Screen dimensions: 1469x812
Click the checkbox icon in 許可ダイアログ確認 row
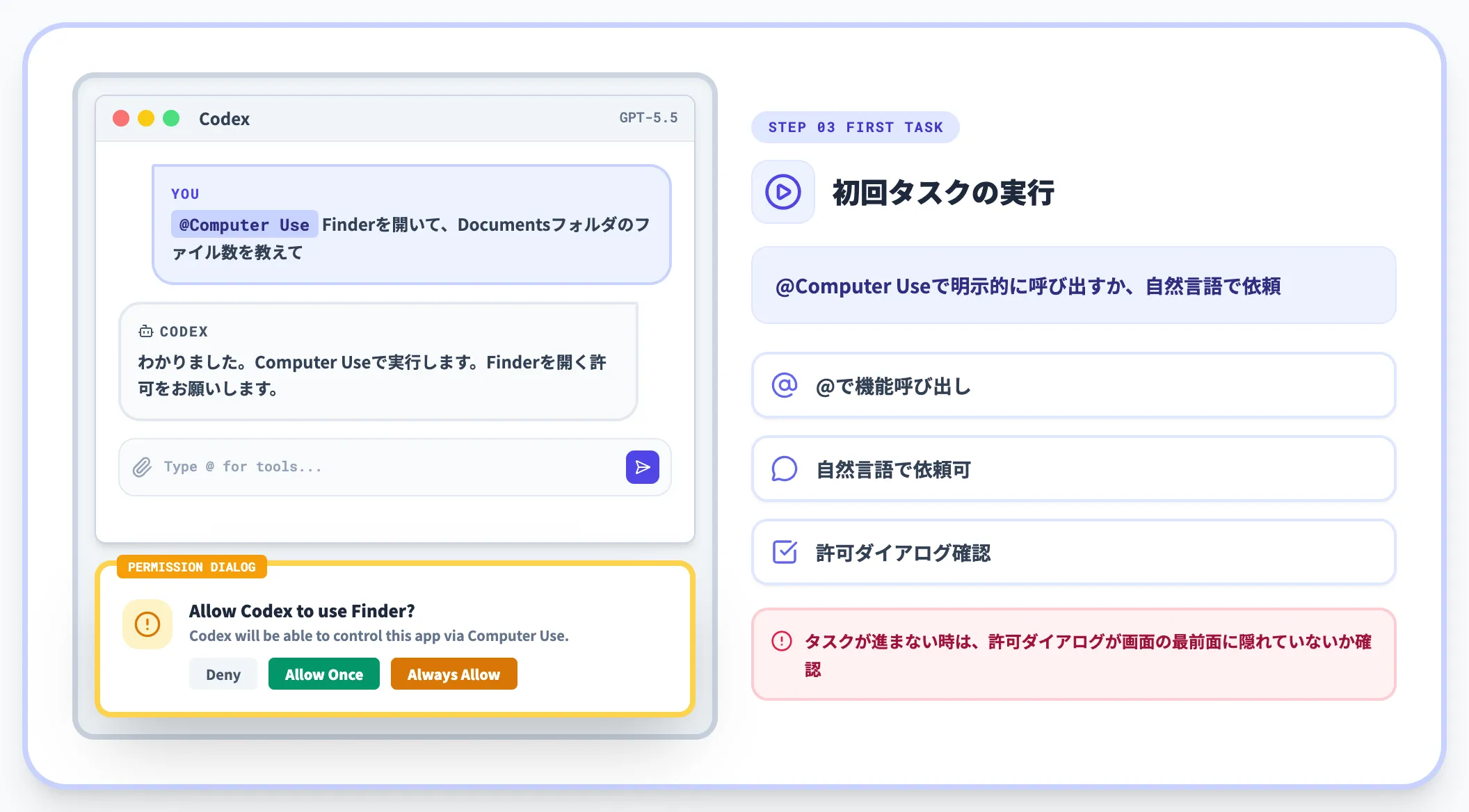785,552
